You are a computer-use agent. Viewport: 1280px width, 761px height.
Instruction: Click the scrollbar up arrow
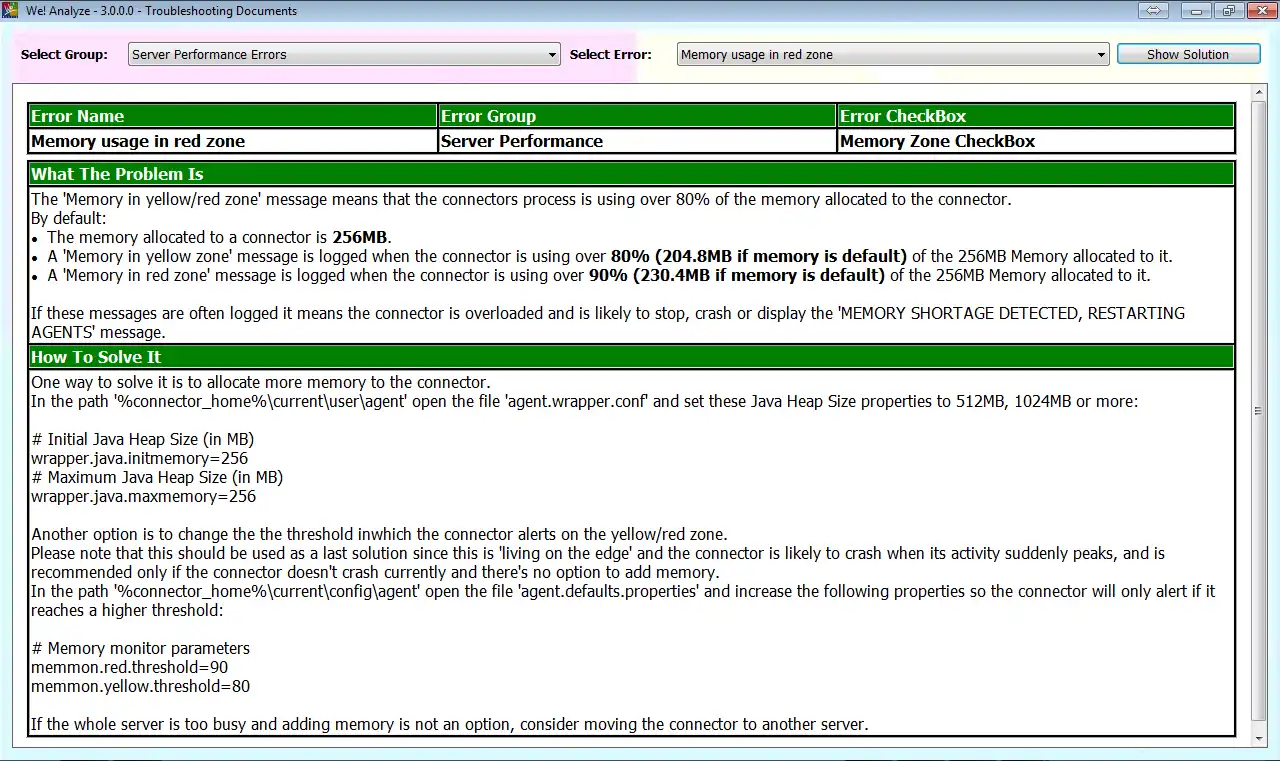(x=1259, y=93)
